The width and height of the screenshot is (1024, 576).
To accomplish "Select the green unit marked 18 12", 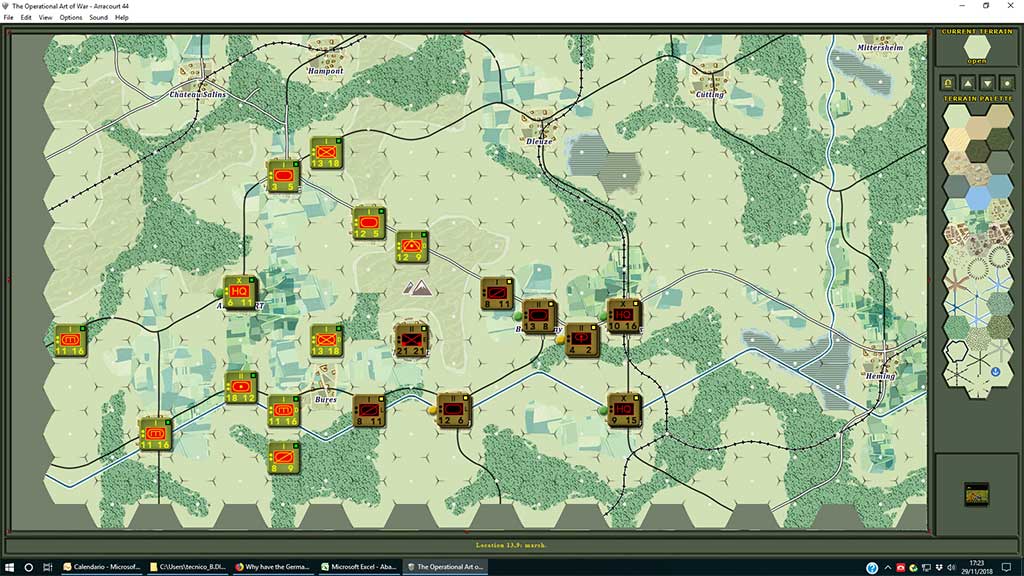I will pyautogui.click(x=240, y=387).
